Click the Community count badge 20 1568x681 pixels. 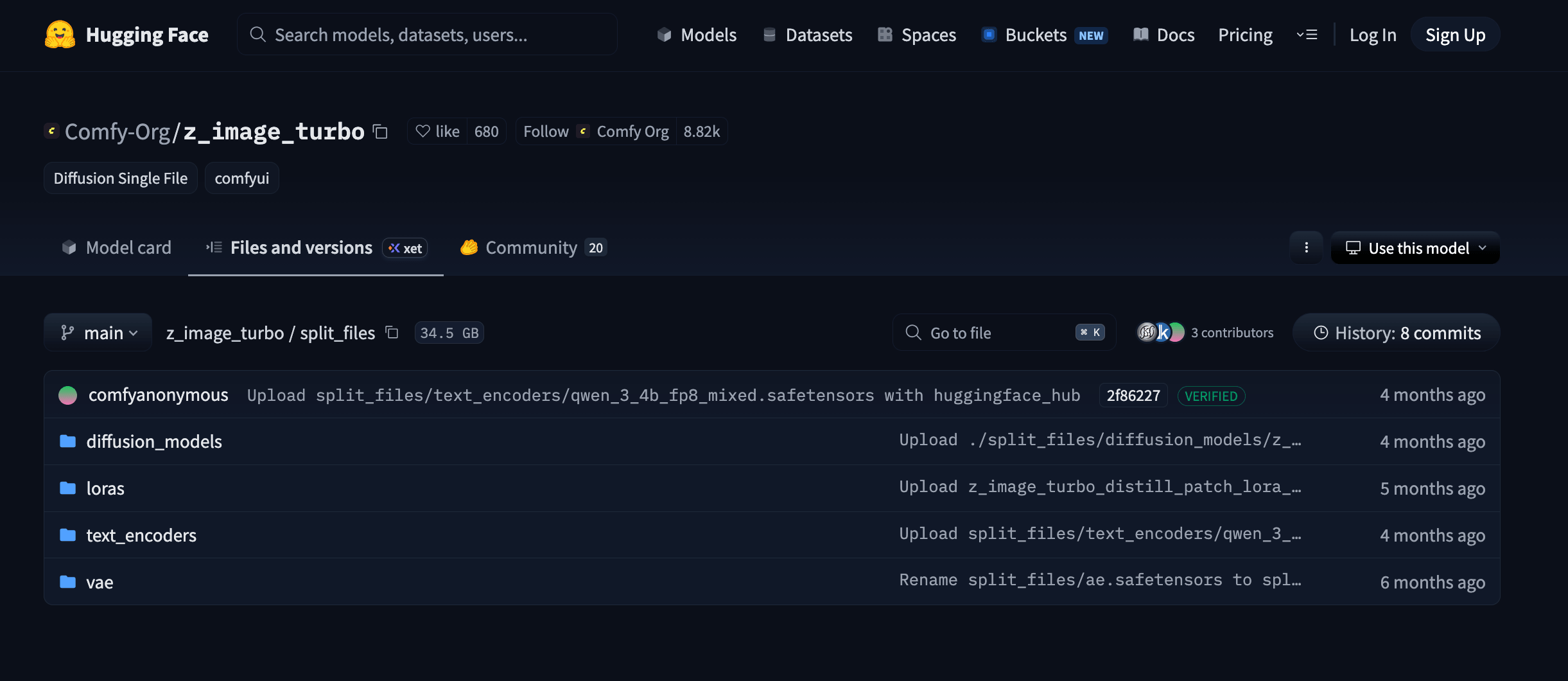pyautogui.click(x=596, y=247)
